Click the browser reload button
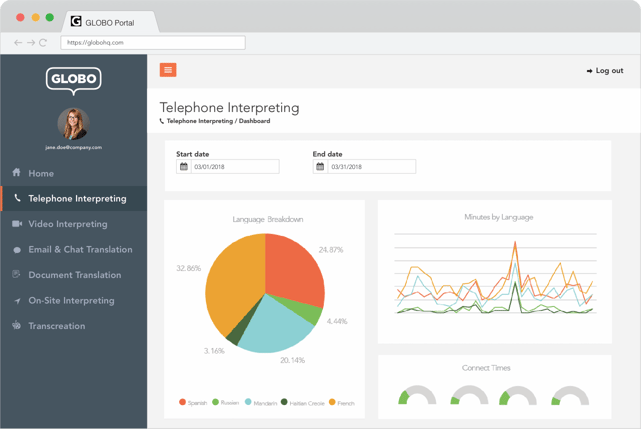 [x=43, y=43]
